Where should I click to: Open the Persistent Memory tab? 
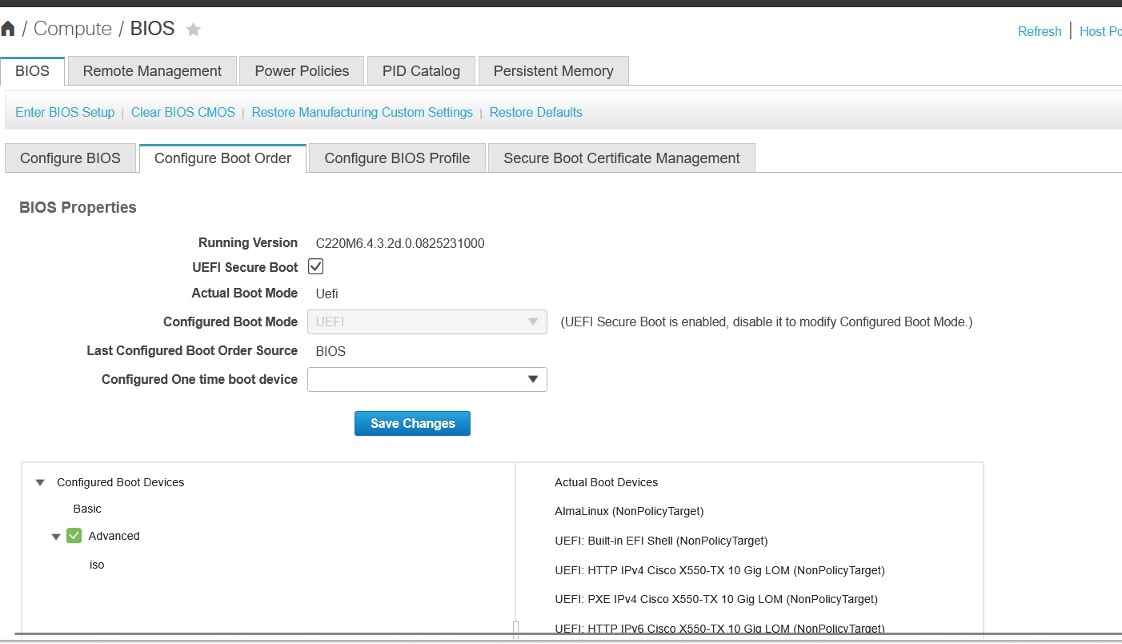coord(553,70)
